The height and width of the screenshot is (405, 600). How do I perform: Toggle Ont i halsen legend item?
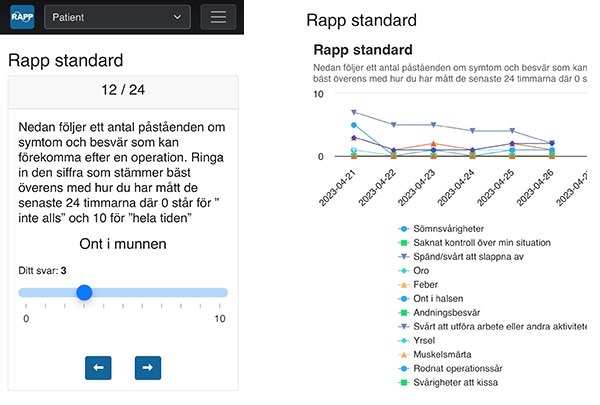pyautogui.click(x=431, y=299)
